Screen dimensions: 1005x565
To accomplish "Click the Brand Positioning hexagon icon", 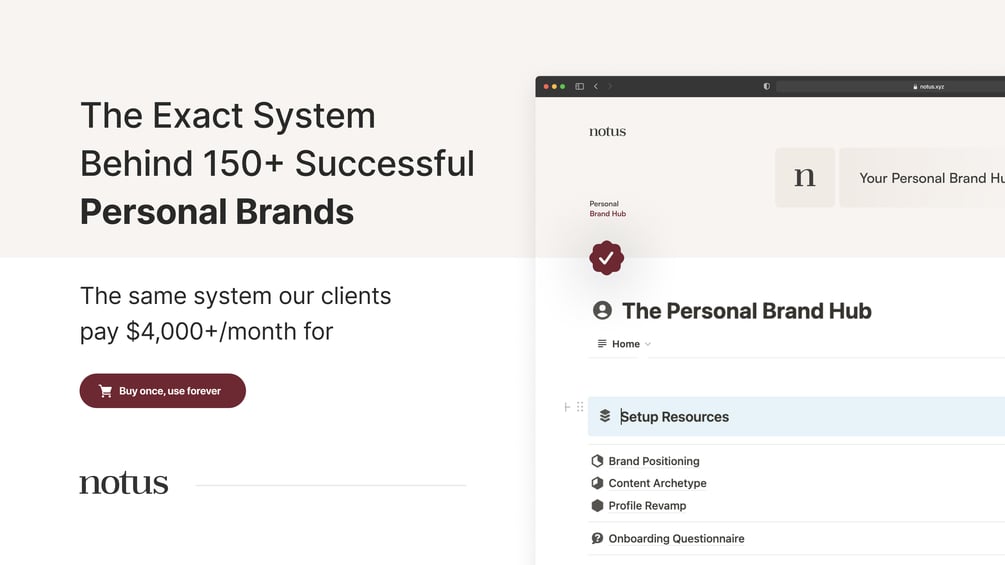I will [x=597, y=461].
